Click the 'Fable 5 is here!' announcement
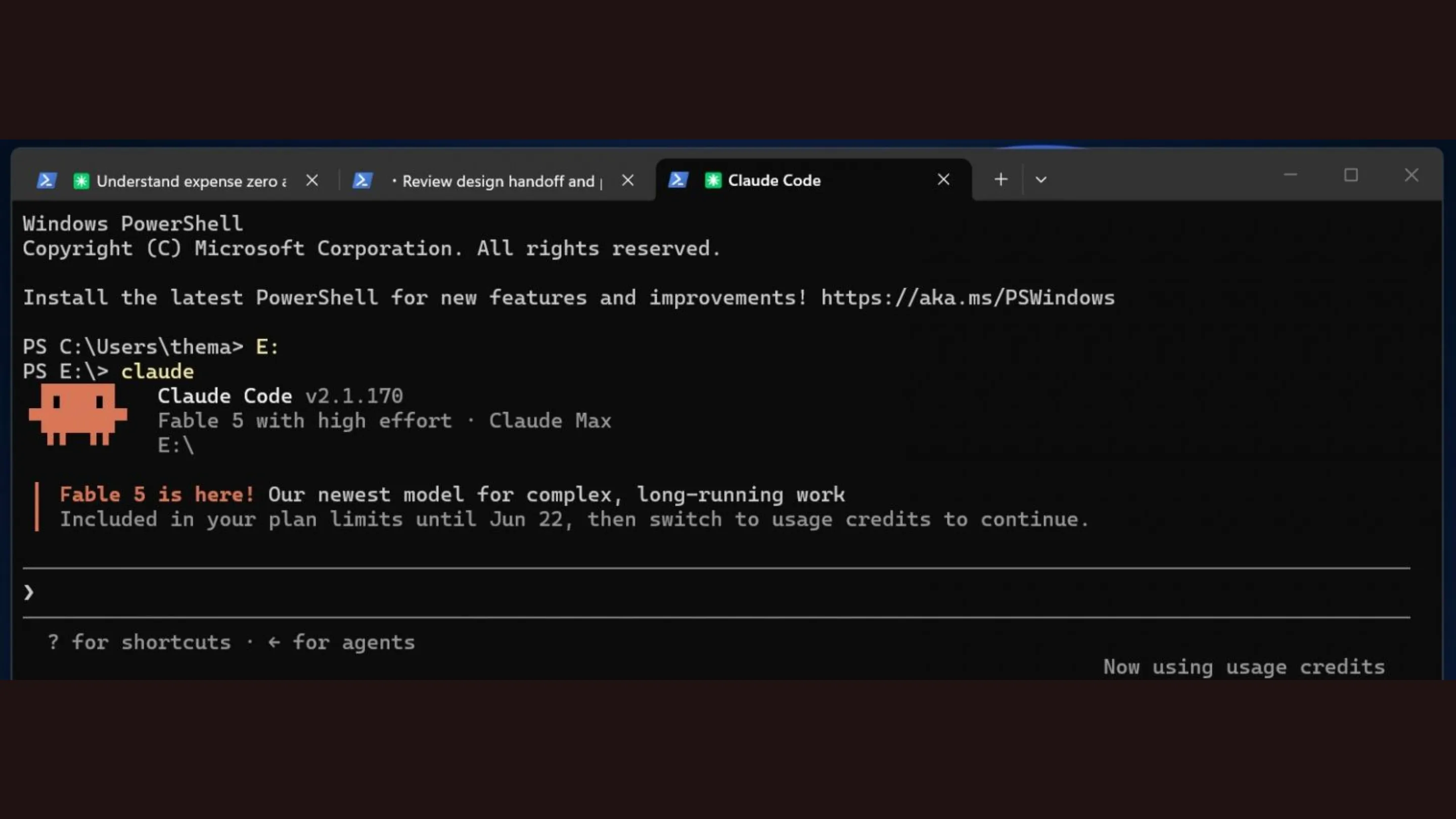Screen dimensions: 1456x819 [157, 494]
